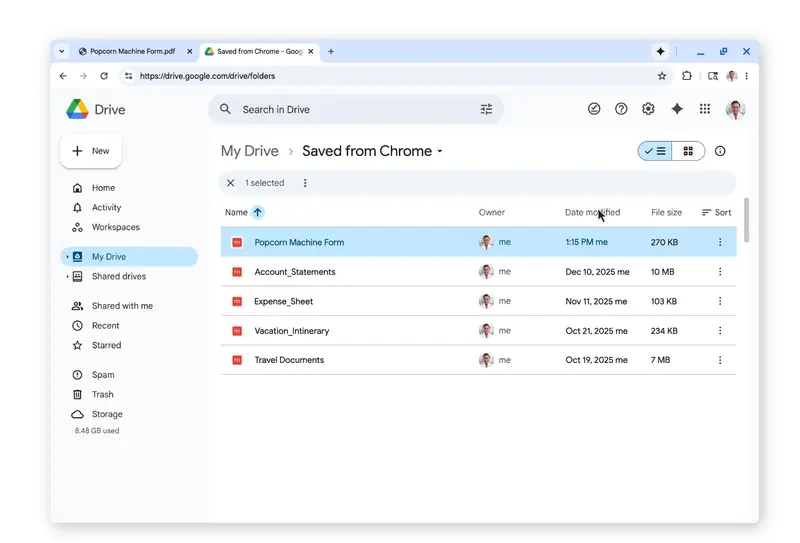Open more actions for Vacation_Intinerary
800x543 pixels.
coord(720,331)
